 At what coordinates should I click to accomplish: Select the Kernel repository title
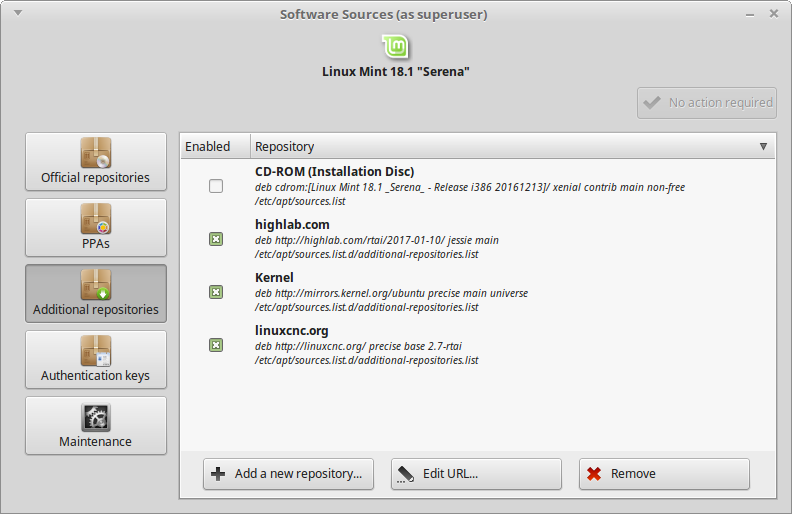pyautogui.click(x=274, y=278)
